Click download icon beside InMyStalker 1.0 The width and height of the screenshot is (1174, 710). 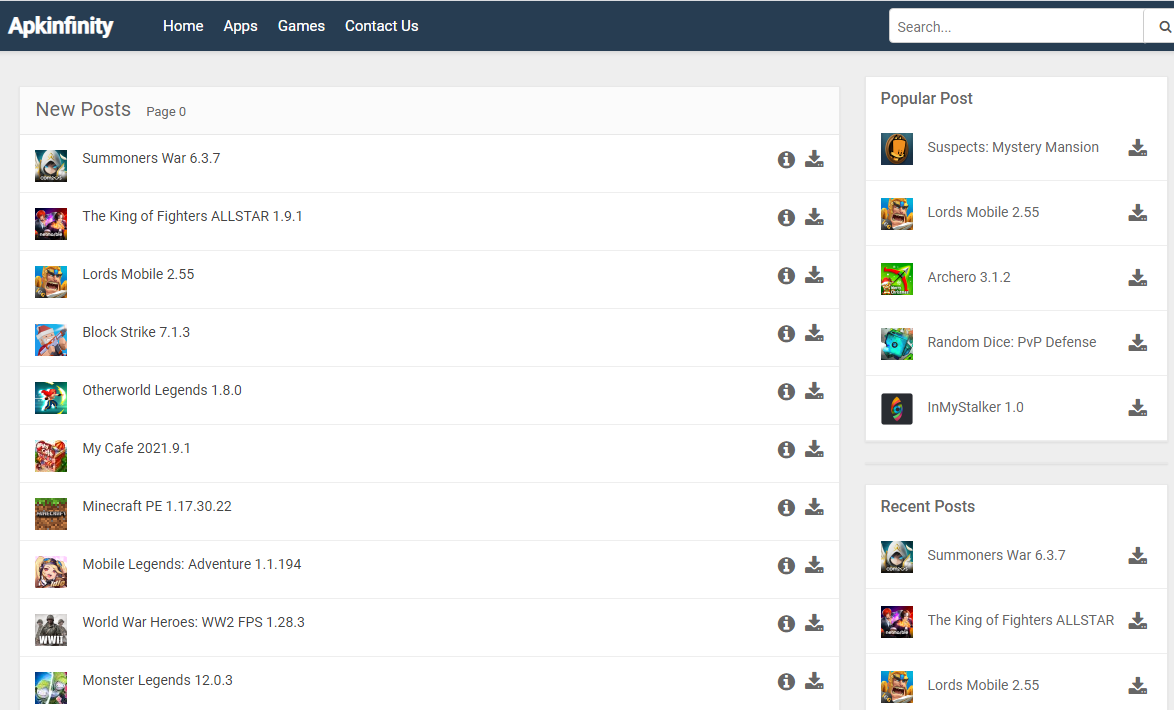1137,408
